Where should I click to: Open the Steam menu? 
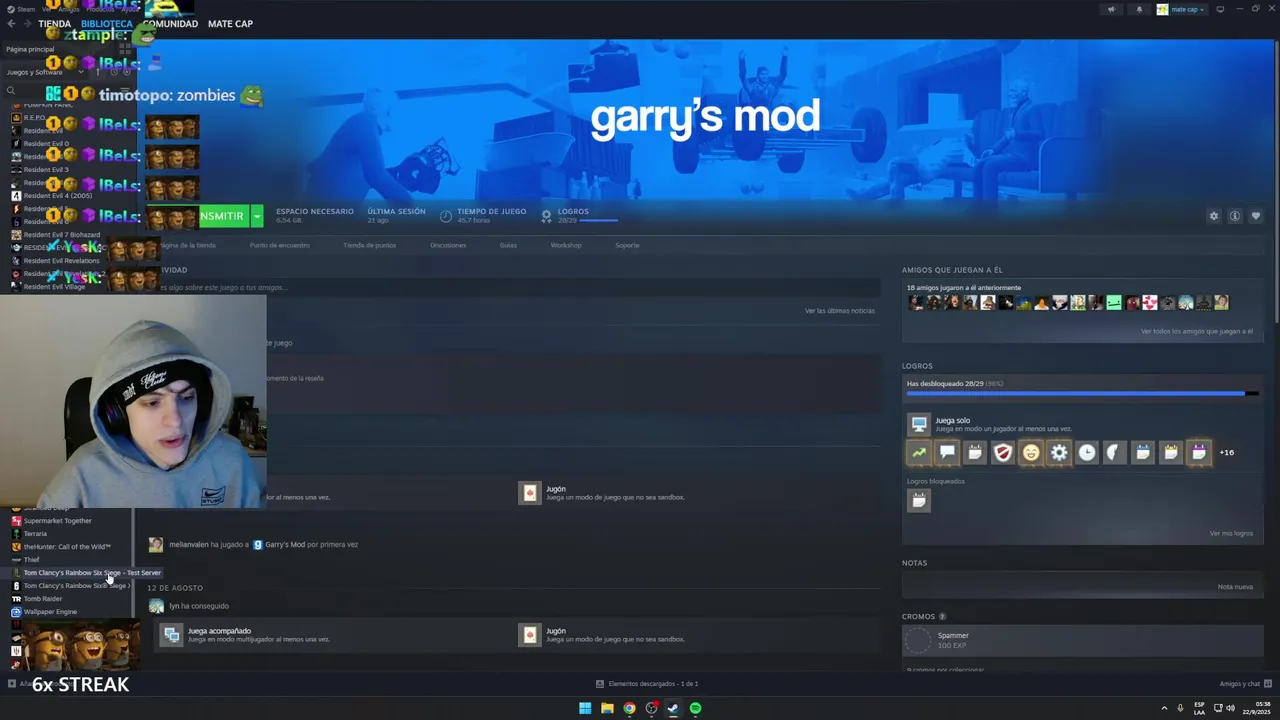click(22, 9)
